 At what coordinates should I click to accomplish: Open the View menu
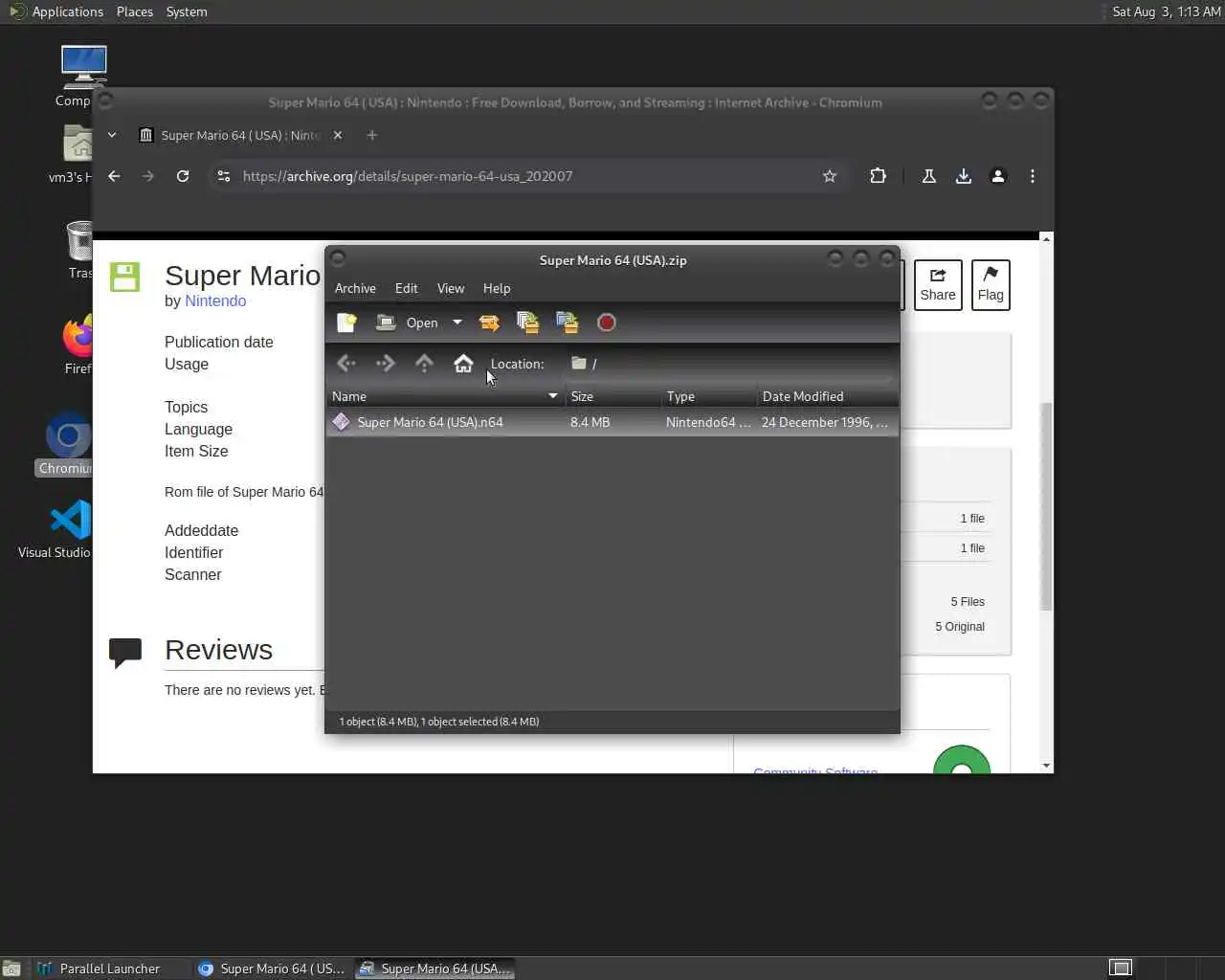tap(451, 288)
